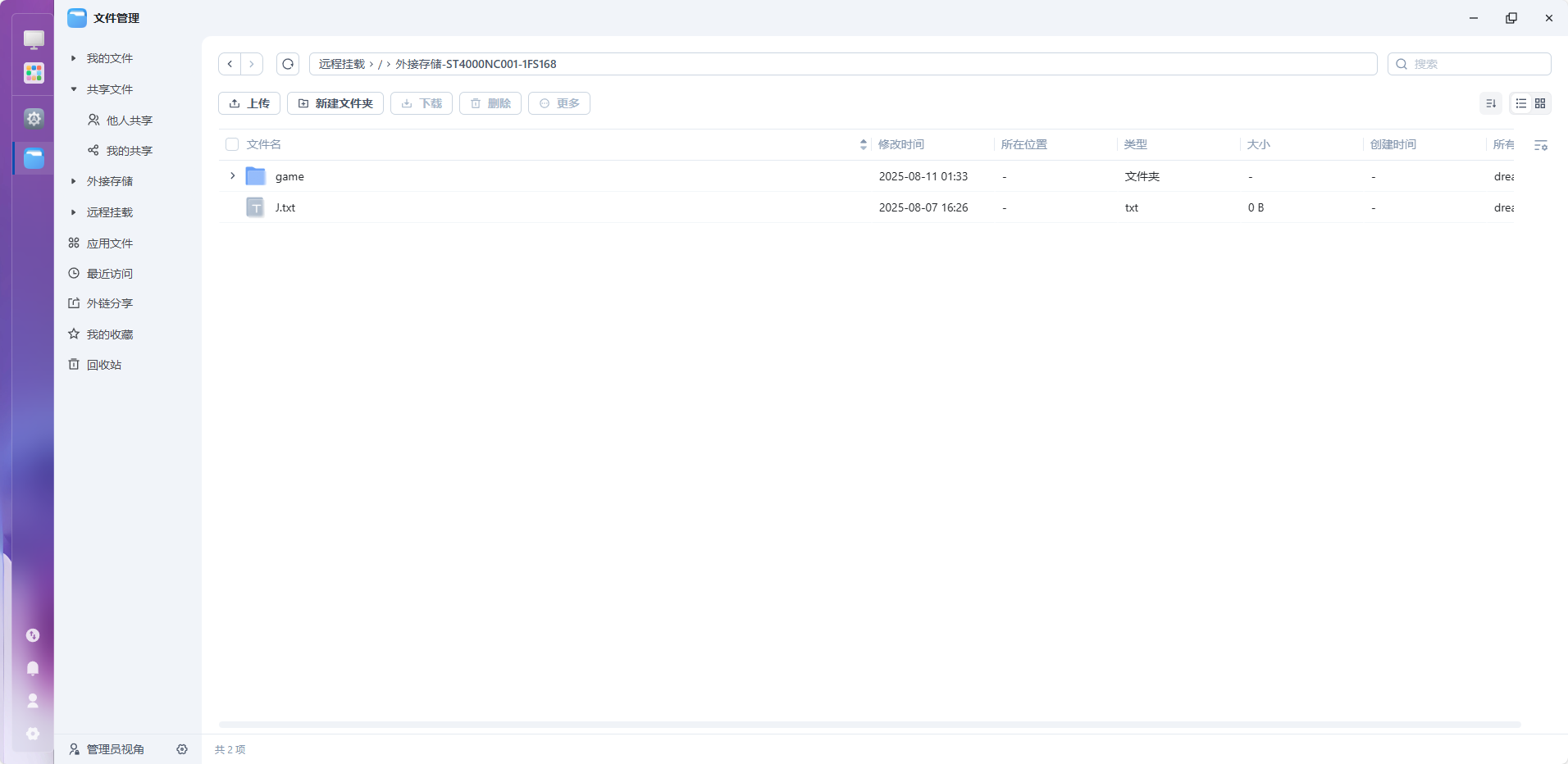Switch to list view

(x=1521, y=103)
